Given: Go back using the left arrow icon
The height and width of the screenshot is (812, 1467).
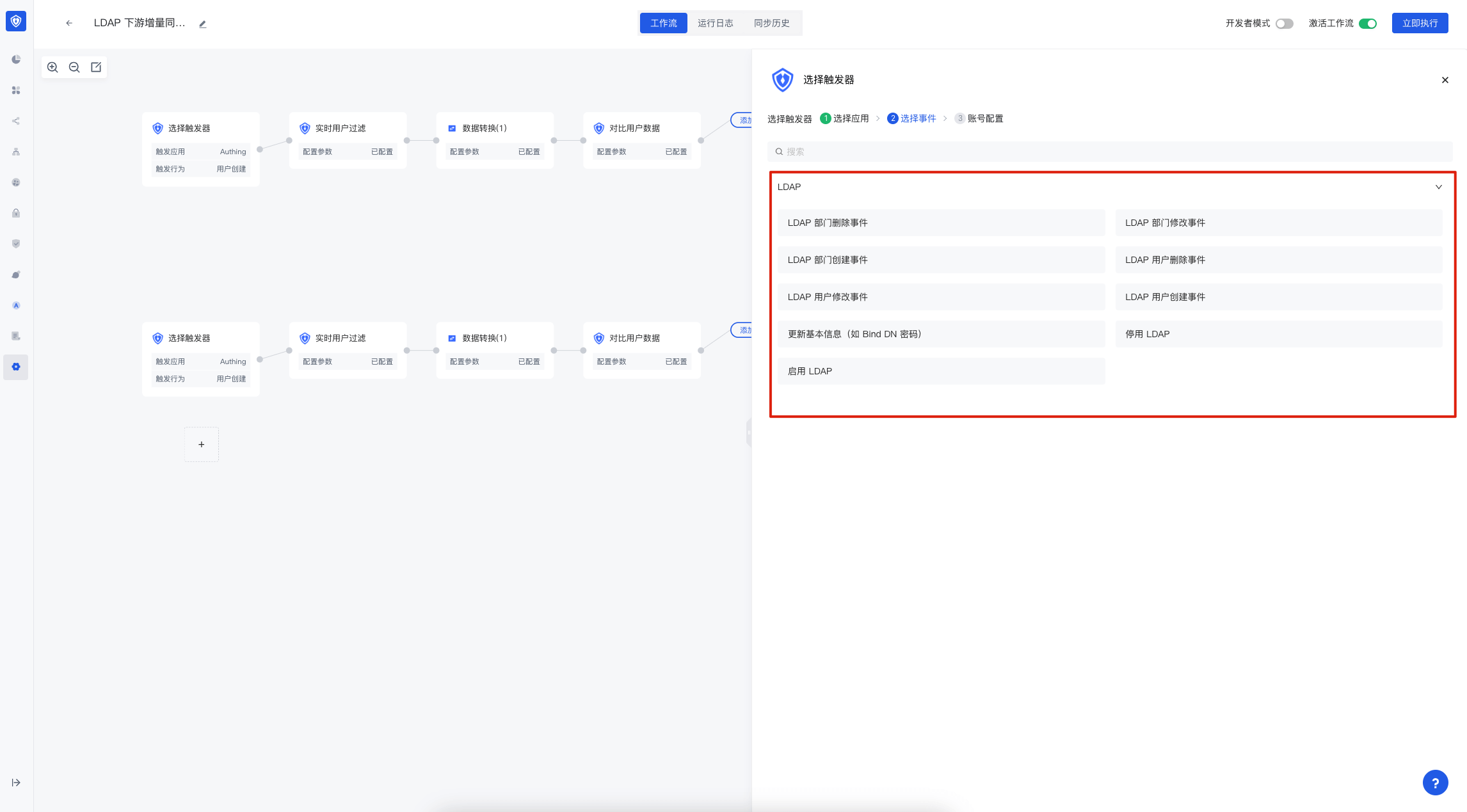Looking at the screenshot, I should [x=69, y=23].
